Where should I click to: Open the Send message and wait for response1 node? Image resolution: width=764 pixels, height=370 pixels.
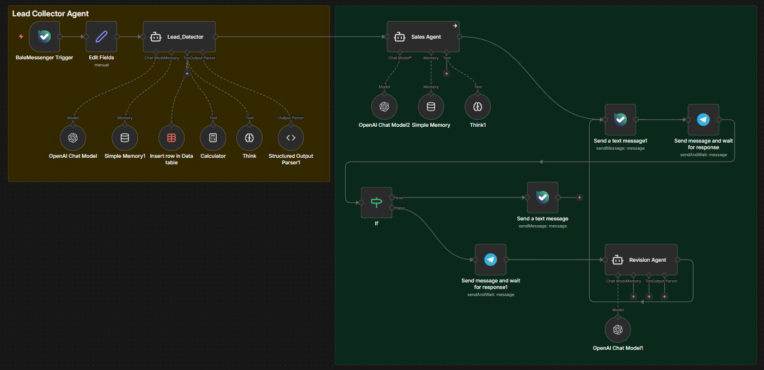(x=491, y=260)
